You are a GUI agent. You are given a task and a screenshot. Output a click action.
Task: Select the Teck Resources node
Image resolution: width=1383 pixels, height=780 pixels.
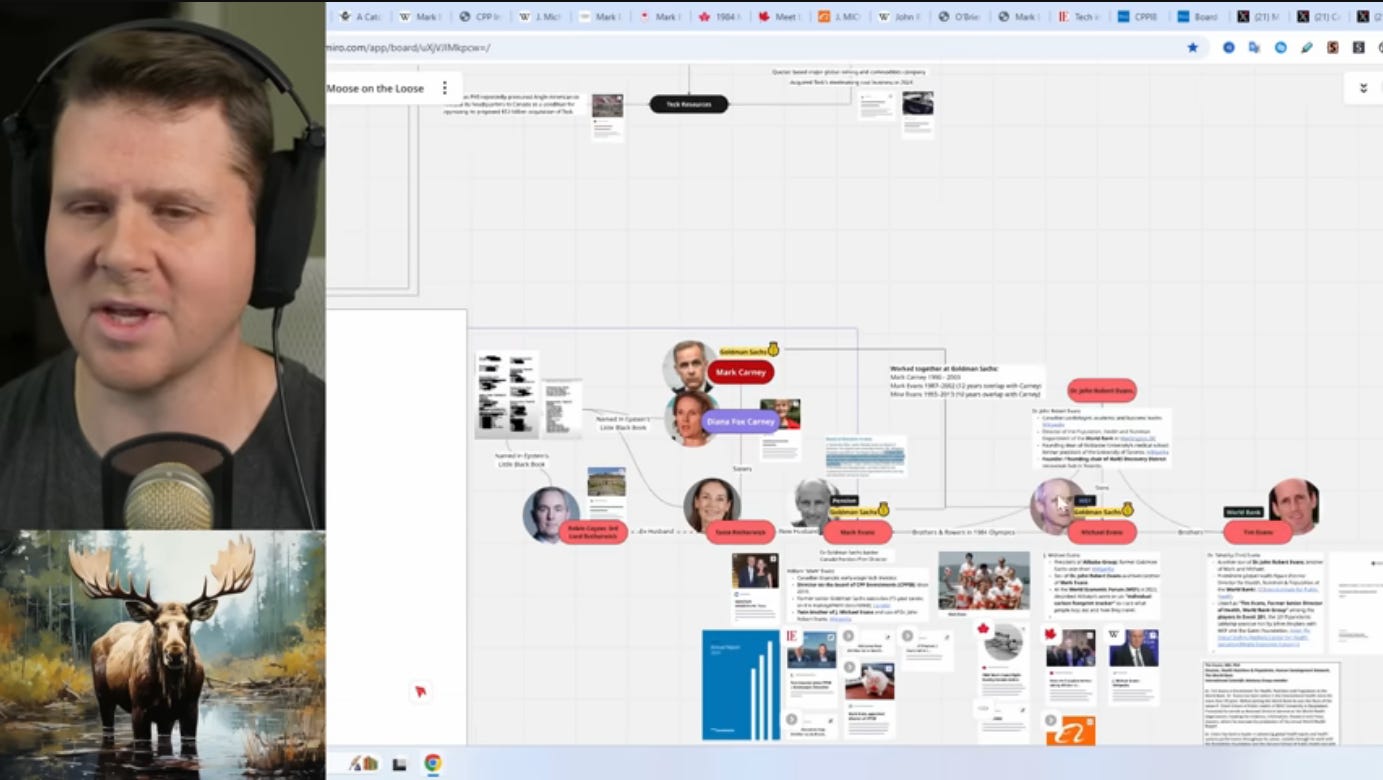pos(689,104)
